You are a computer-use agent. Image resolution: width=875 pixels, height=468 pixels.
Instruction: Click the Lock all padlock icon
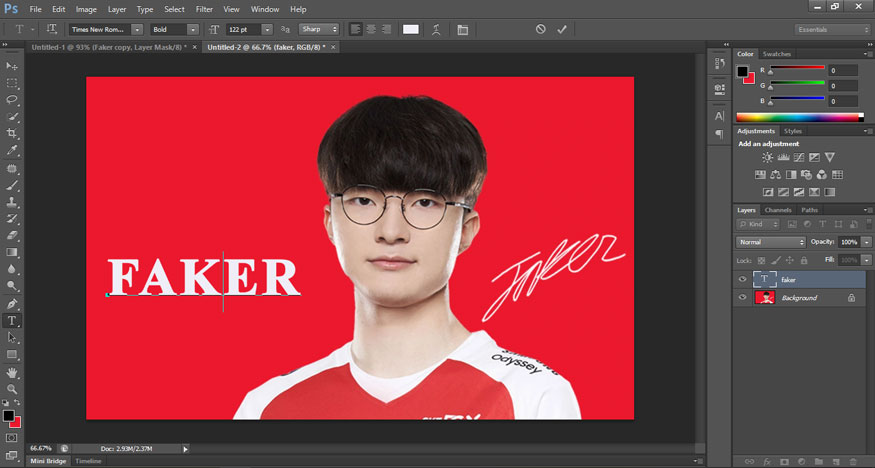(x=804, y=260)
